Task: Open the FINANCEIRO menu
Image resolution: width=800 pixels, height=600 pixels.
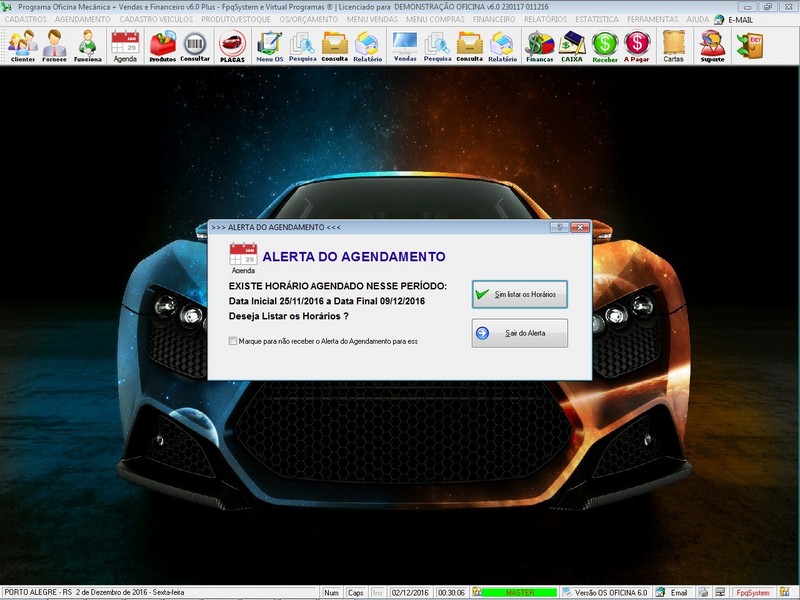Action: click(494, 19)
